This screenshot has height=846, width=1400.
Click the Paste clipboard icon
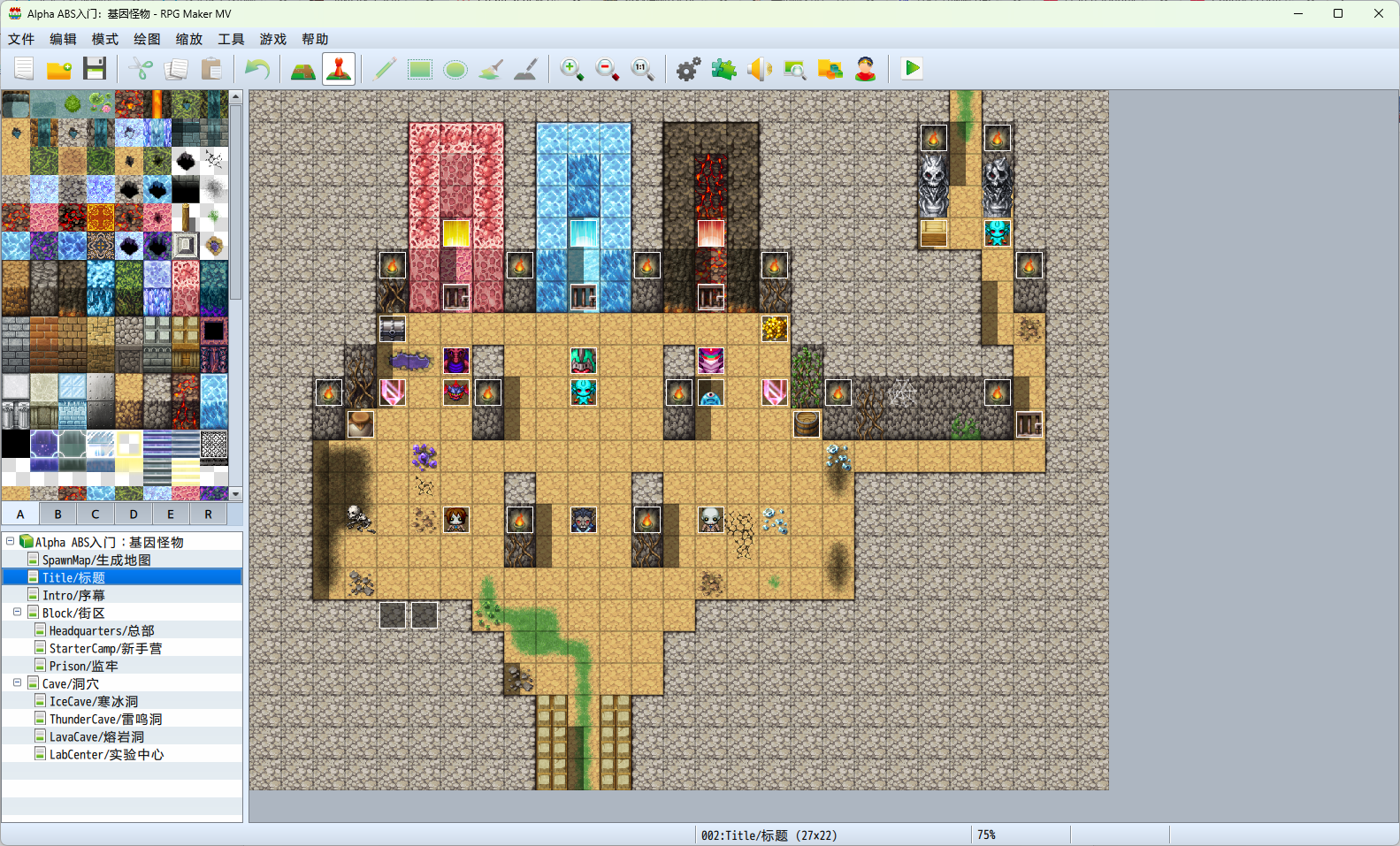click(211, 69)
